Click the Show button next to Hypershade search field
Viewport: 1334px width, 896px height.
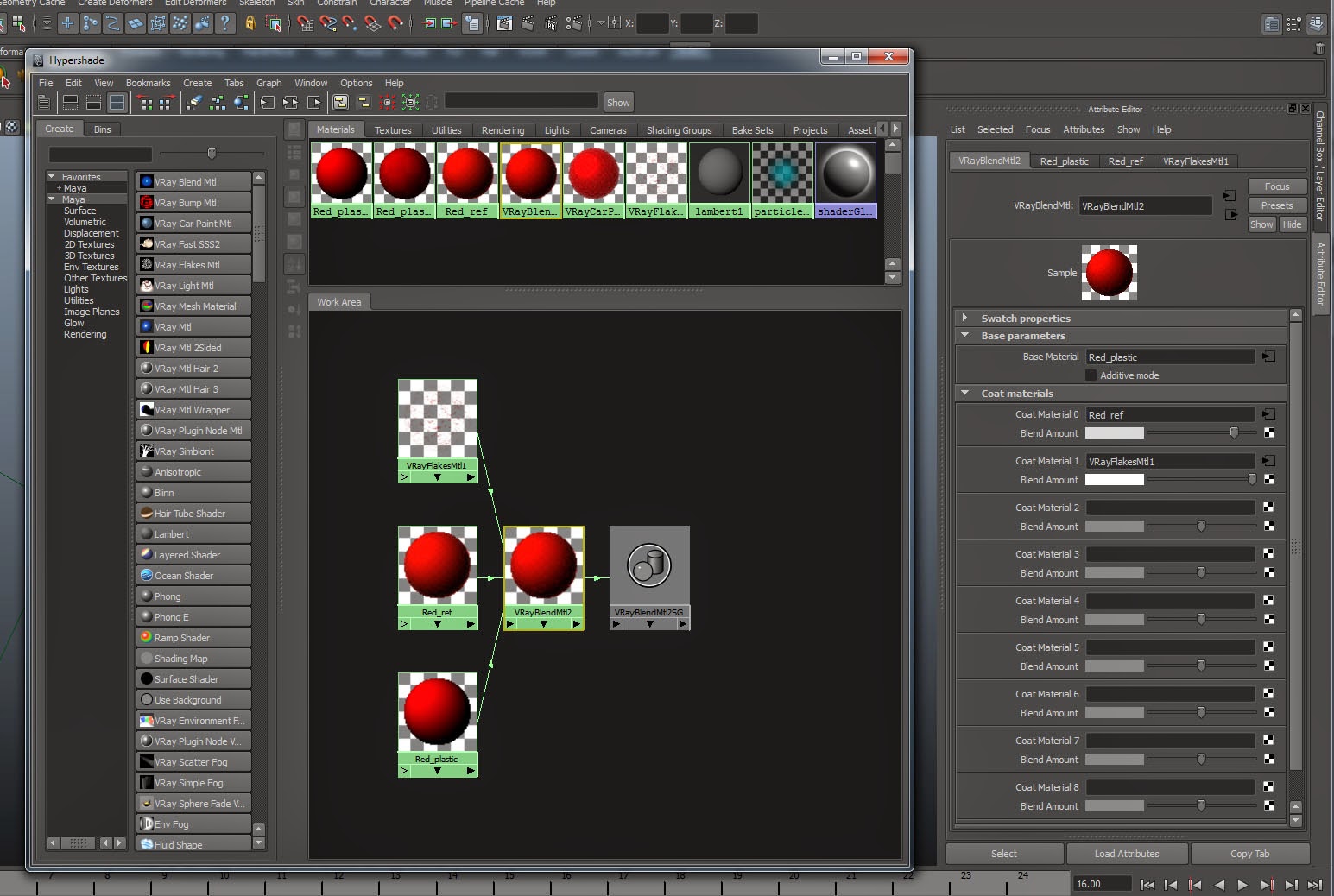coord(618,103)
